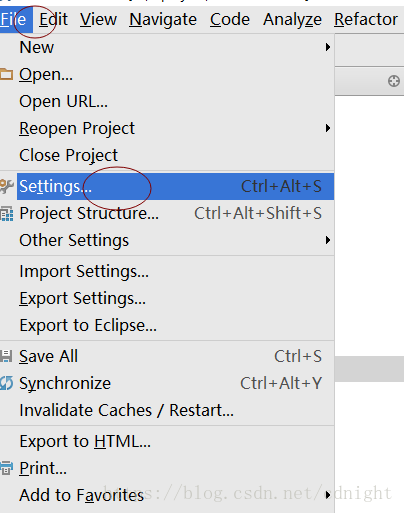Click the crosshair locate icon in panel
The height and width of the screenshot is (513, 404).
pos(394,81)
